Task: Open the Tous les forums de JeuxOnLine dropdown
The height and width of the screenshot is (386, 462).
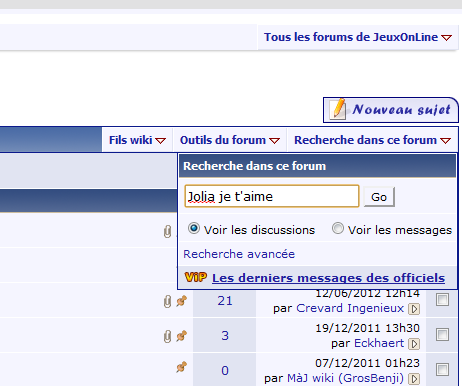Action: 358,37
